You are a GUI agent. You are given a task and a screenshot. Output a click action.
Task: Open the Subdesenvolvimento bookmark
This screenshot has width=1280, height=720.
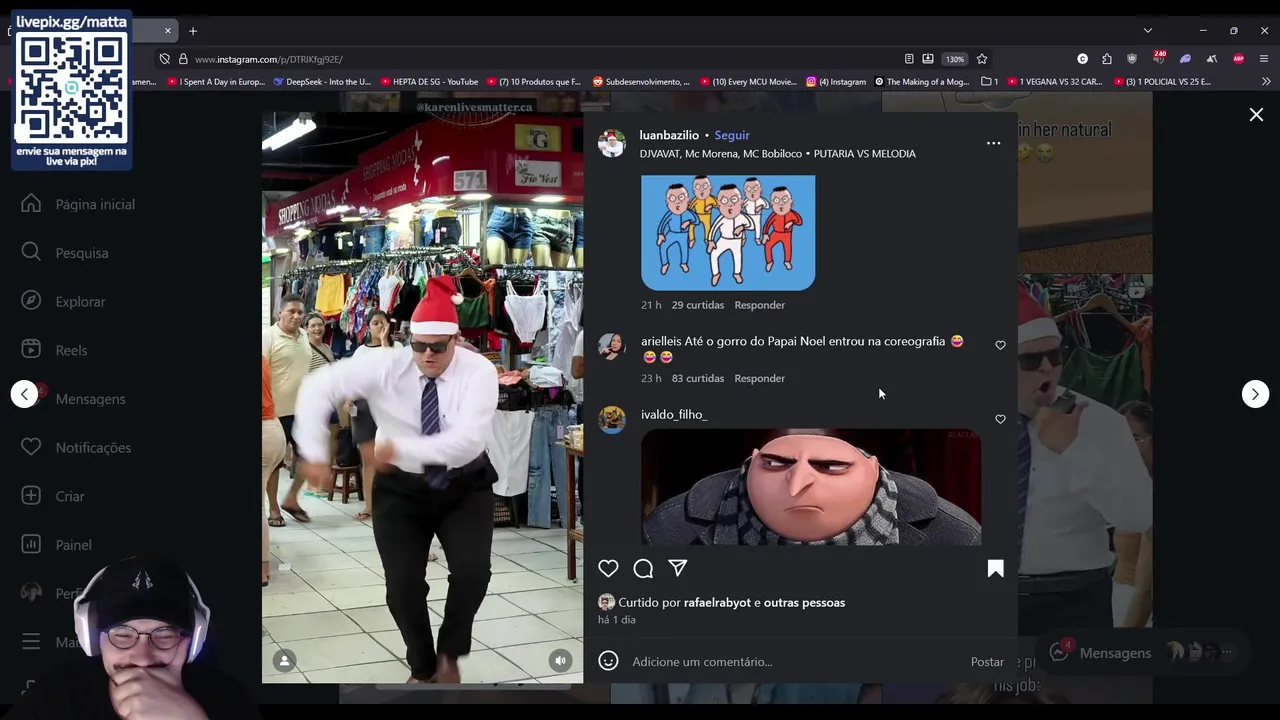(641, 82)
